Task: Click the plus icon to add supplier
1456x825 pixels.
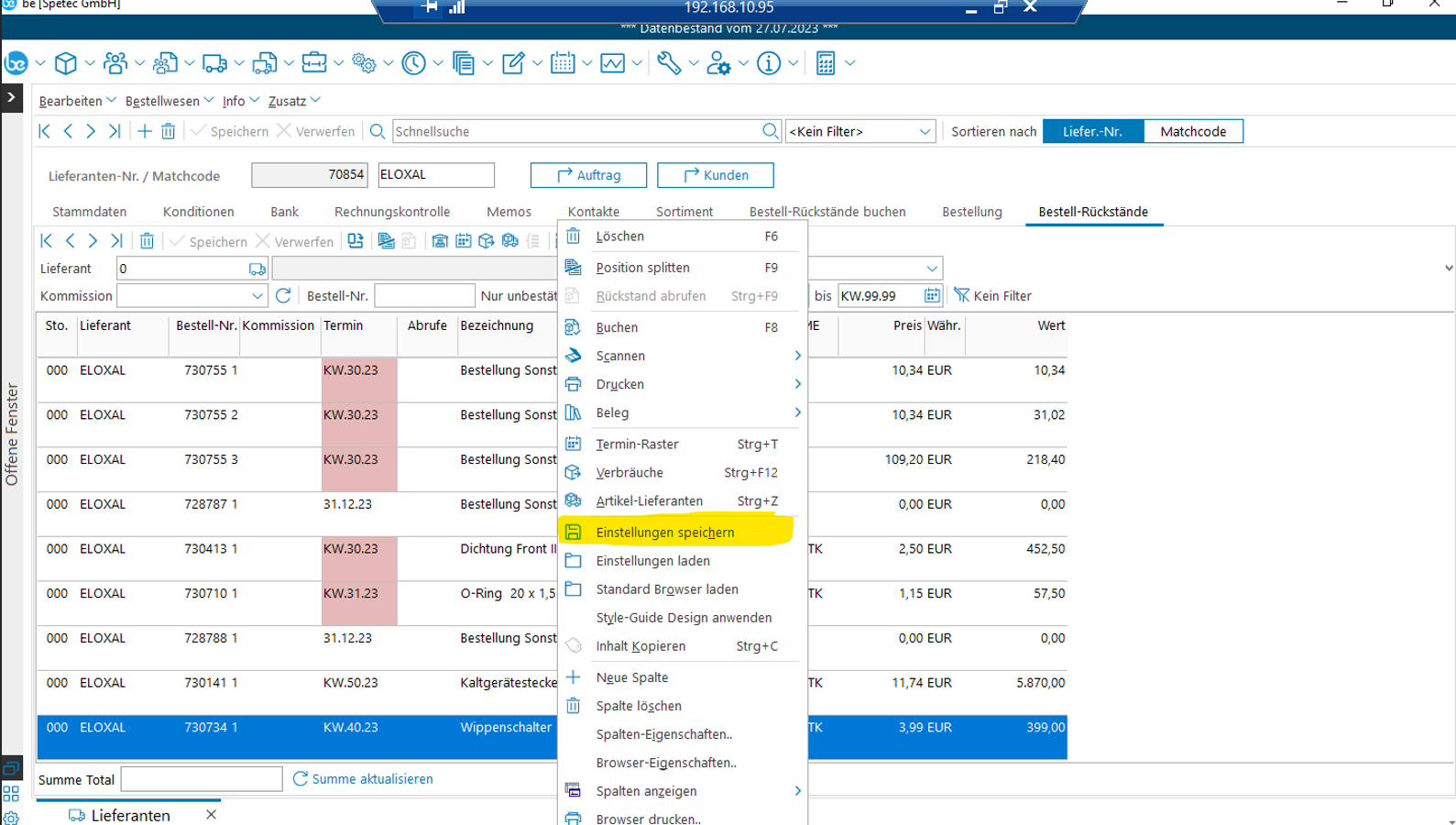Action: [145, 131]
